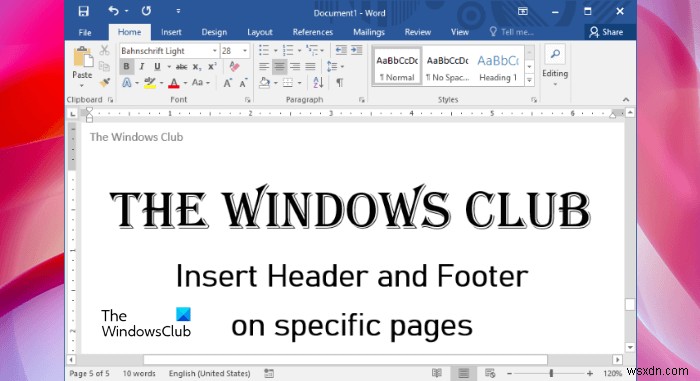
Task: Sort text with A-Z icon
Action: [x=318, y=83]
